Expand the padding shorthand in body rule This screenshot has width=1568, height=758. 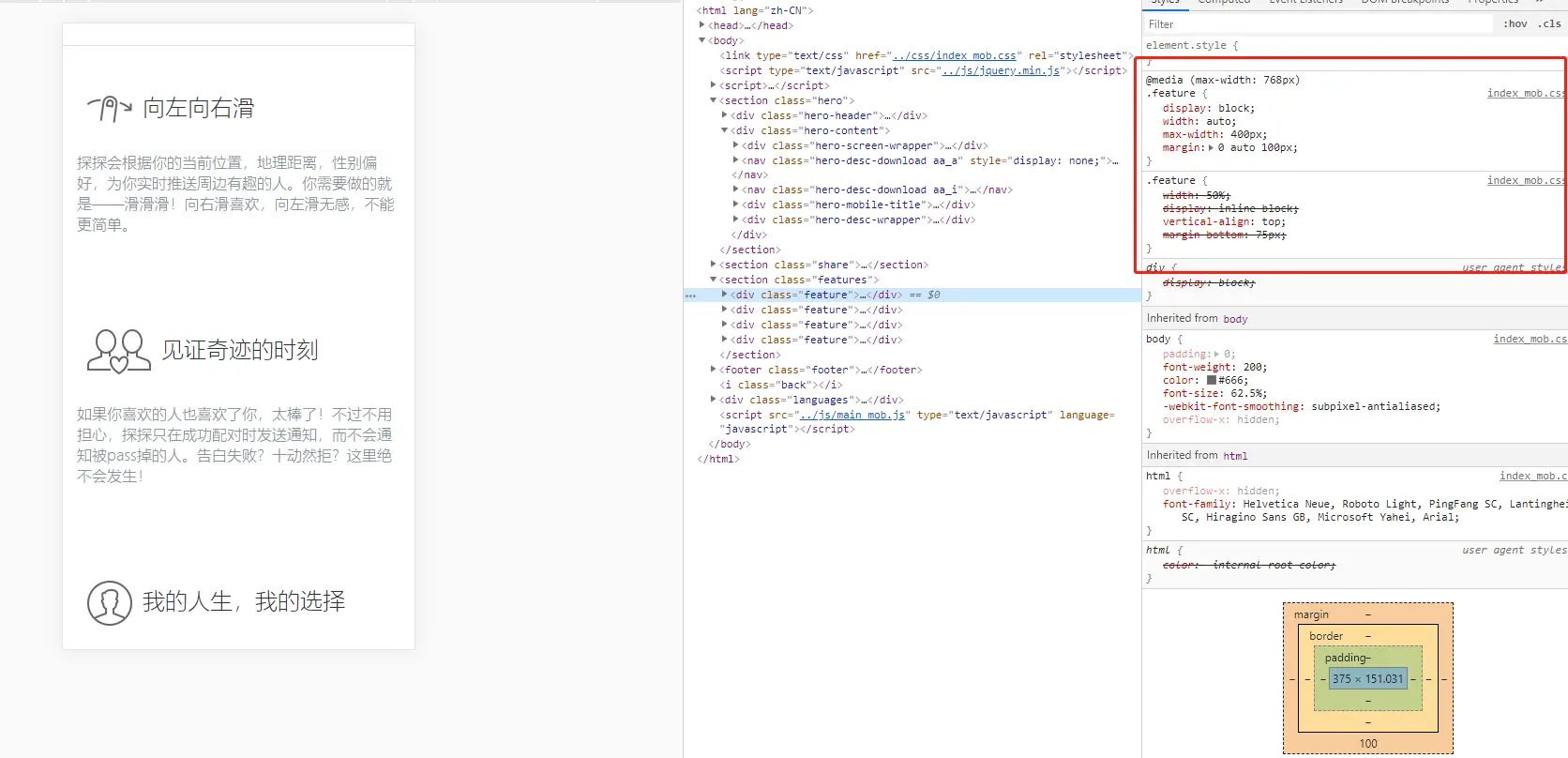coord(1216,355)
